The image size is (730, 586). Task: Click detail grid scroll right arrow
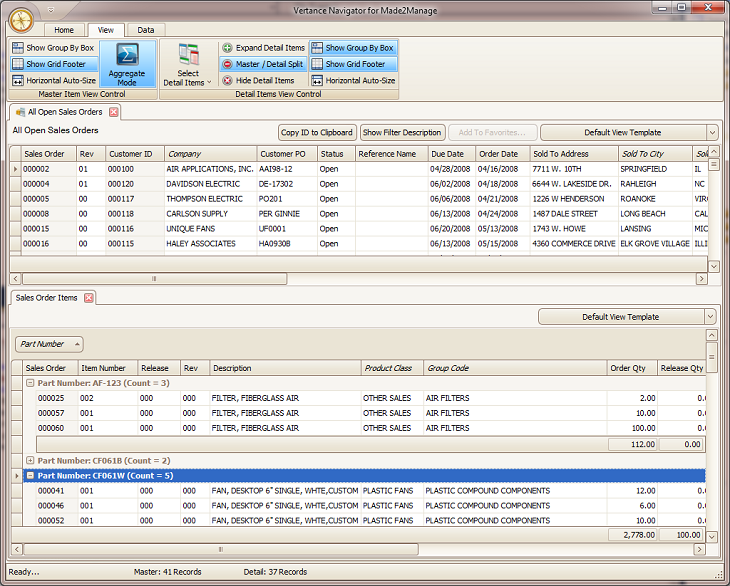pyautogui.click(x=699, y=549)
